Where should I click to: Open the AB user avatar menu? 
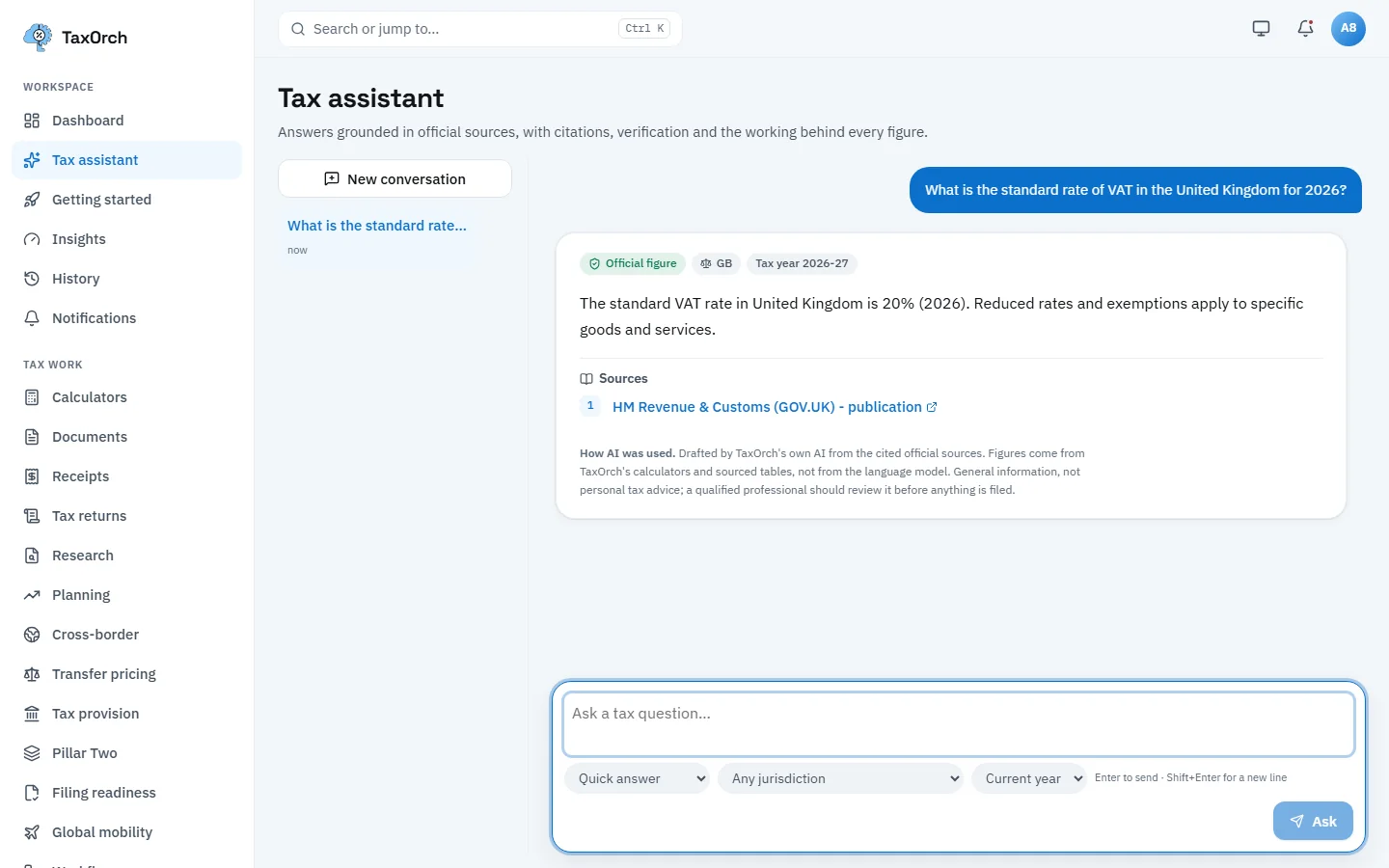pyautogui.click(x=1348, y=28)
